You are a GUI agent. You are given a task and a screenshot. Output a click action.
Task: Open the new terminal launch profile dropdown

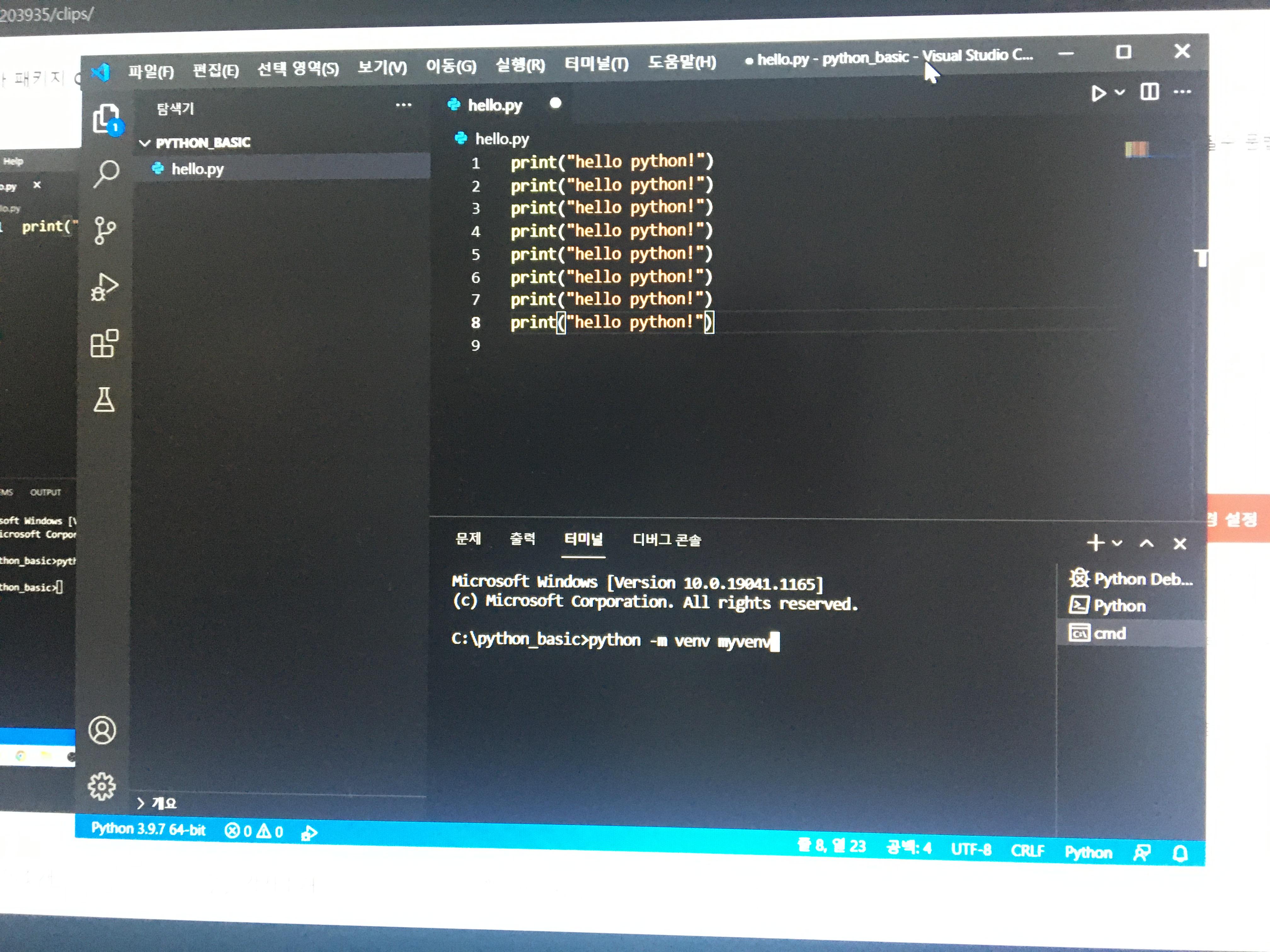[x=1117, y=543]
